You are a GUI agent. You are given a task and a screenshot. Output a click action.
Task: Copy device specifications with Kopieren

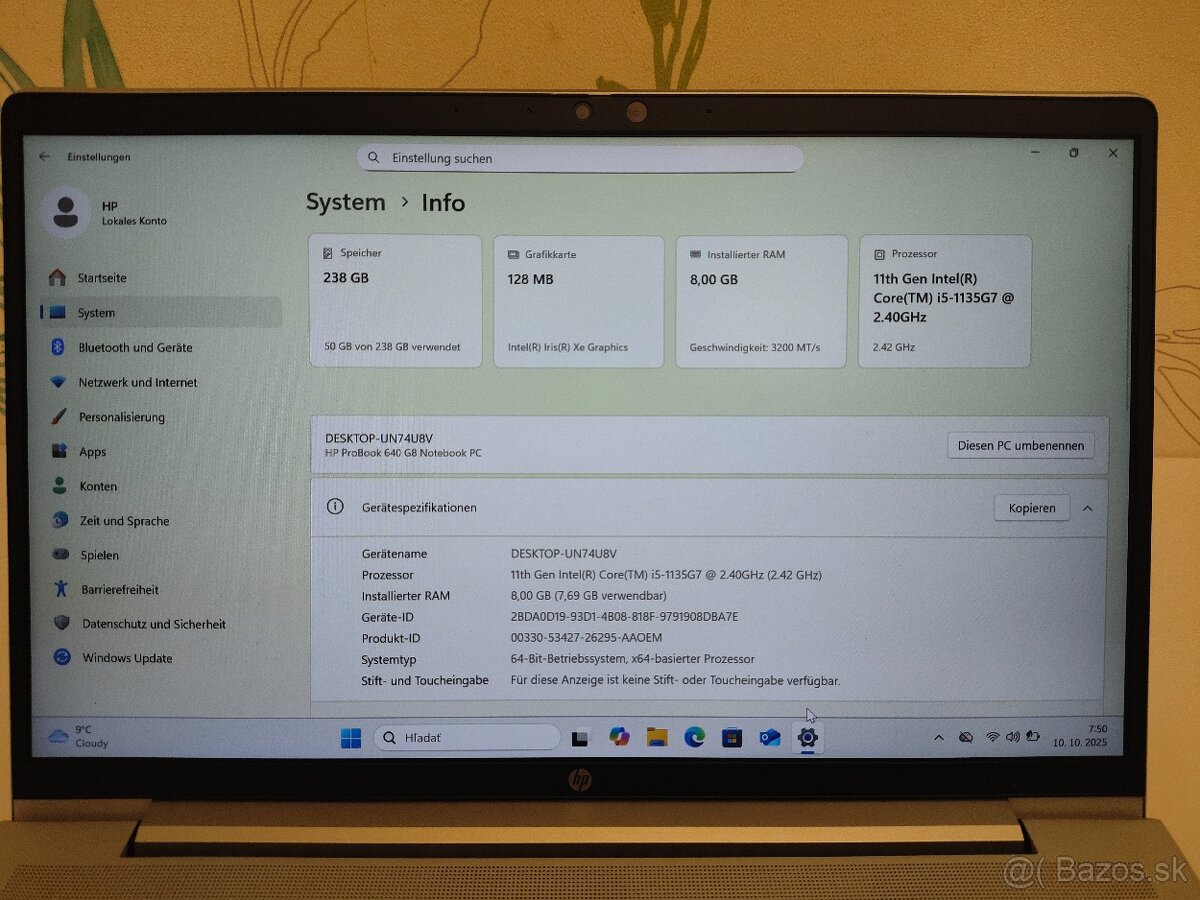pos(1031,508)
